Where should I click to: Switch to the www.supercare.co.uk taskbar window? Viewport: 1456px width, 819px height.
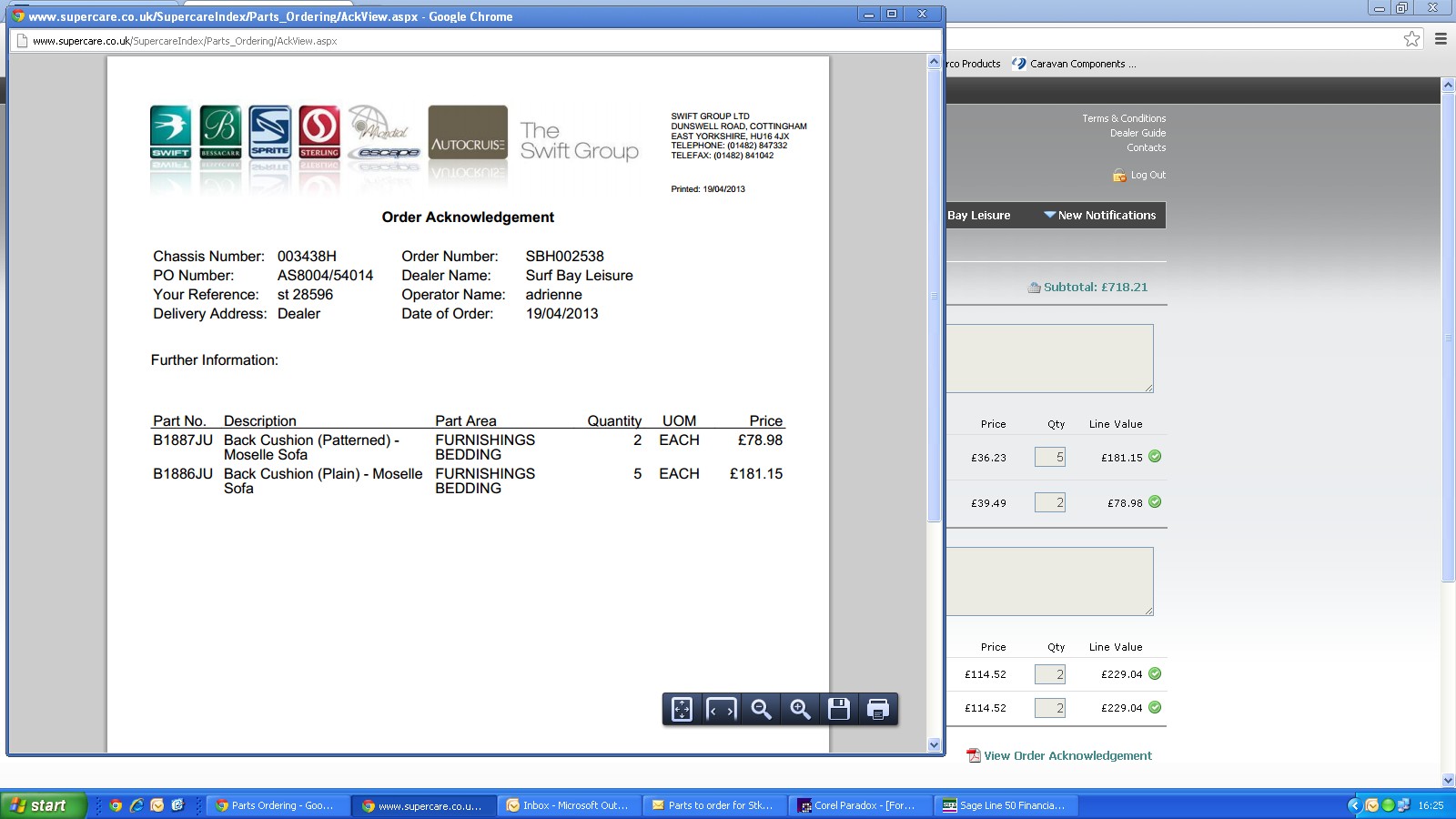coord(425,805)
